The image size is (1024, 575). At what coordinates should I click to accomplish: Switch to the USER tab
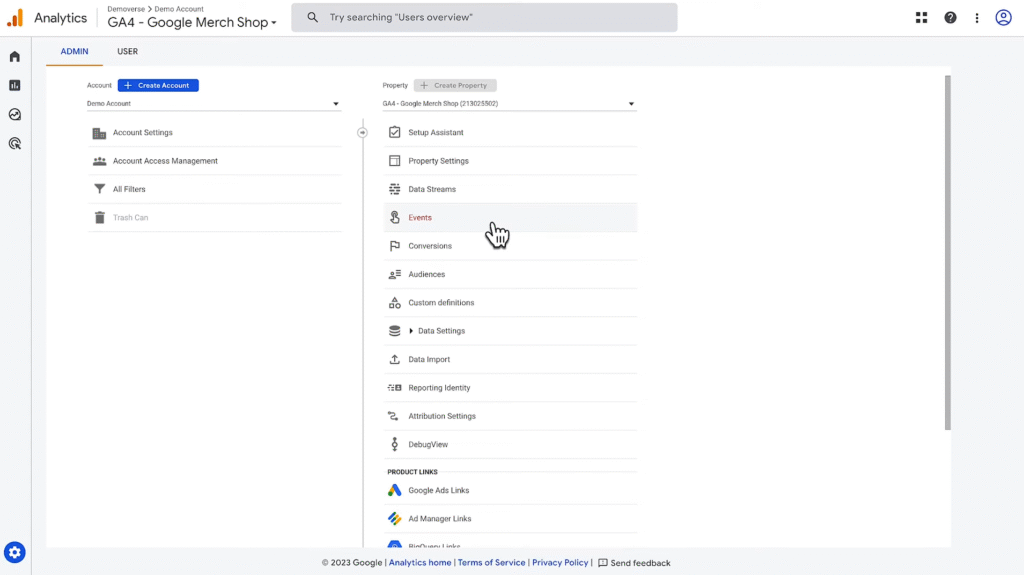click(127, 52)
